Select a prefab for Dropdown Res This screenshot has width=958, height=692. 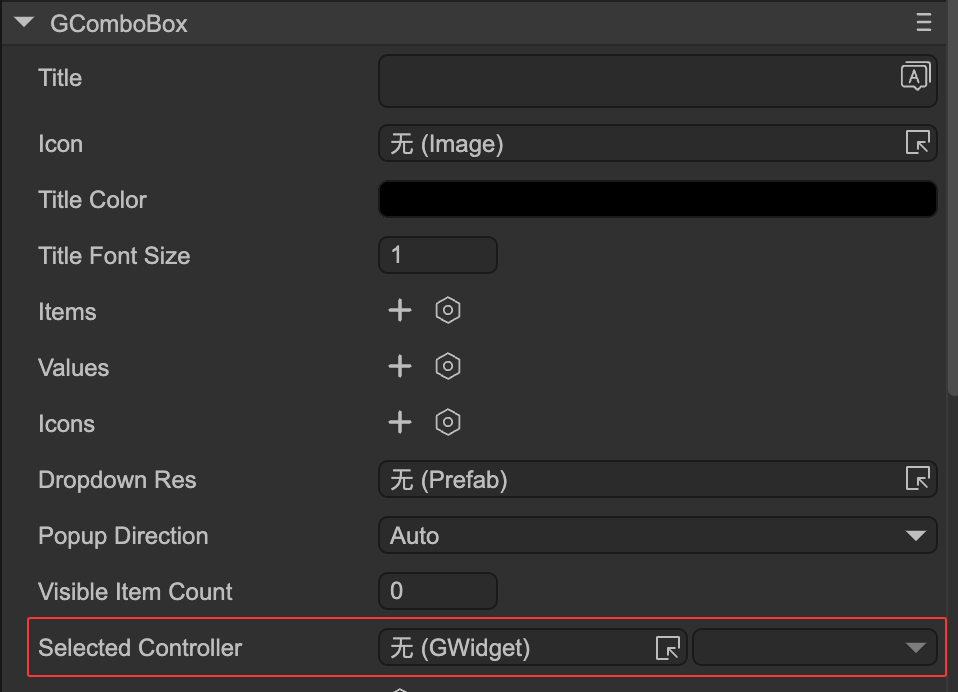[x=917, y=479]
